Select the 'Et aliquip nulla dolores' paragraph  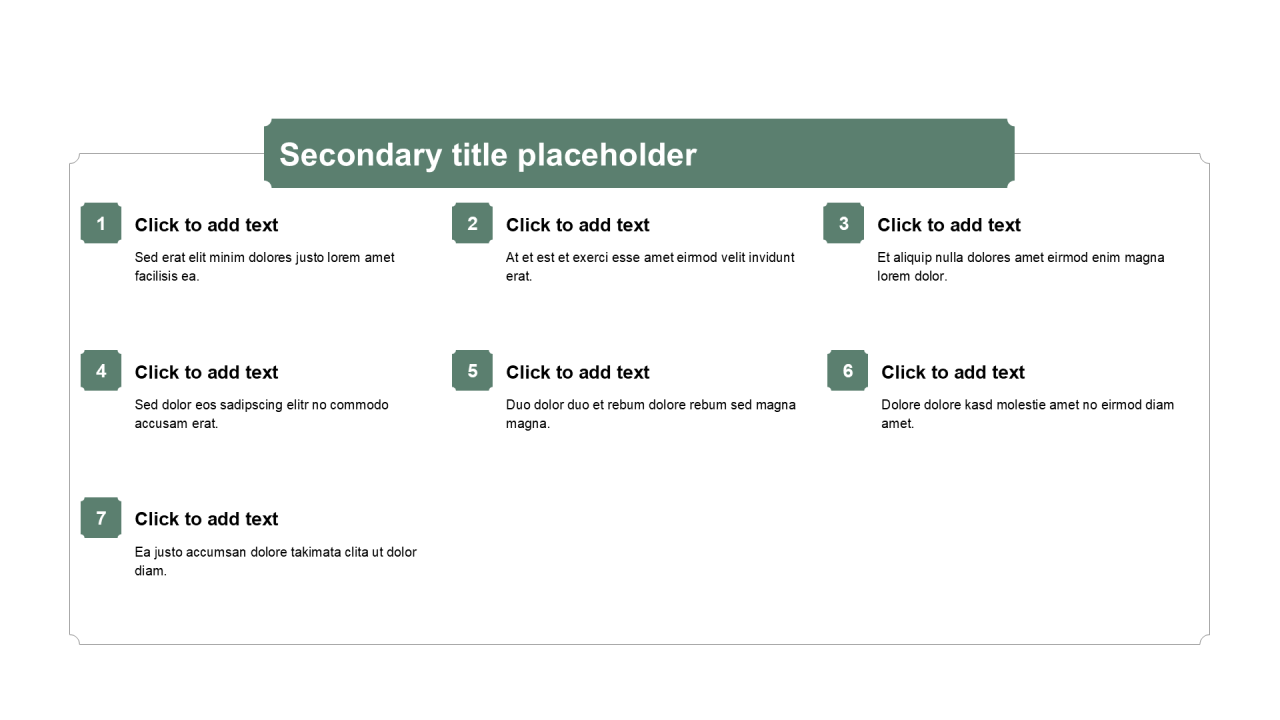click(x=1020, y=267)
